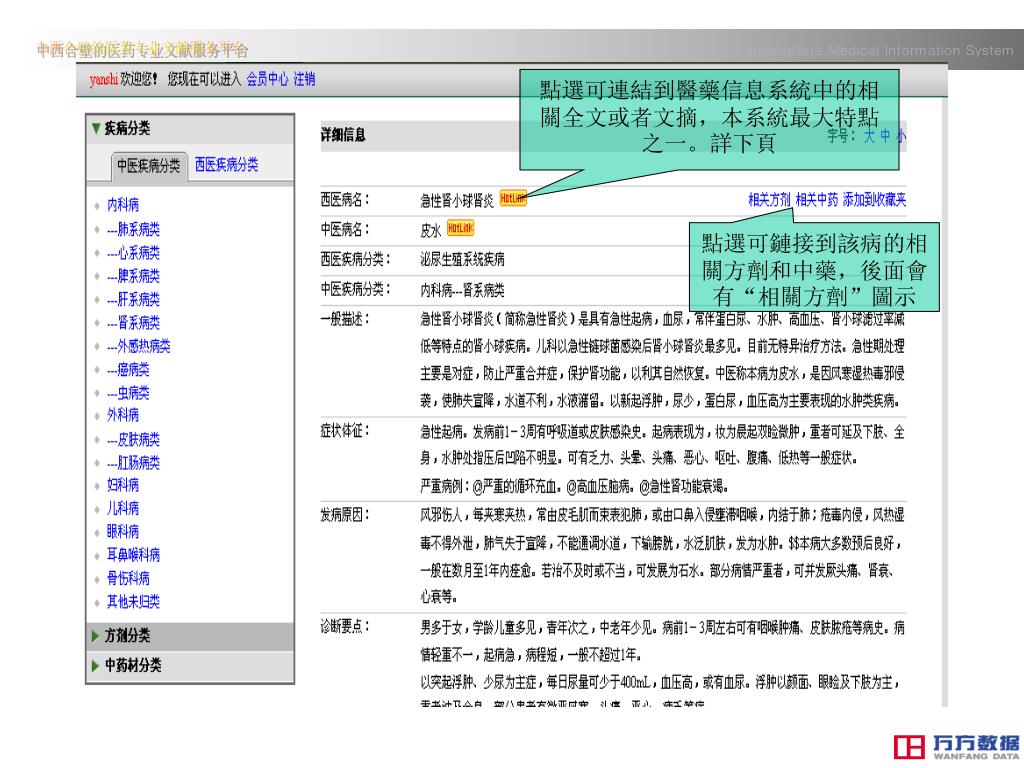Click 添加到收藏夹 link
Screen dimensions: 1024x768
click(874, 200)
